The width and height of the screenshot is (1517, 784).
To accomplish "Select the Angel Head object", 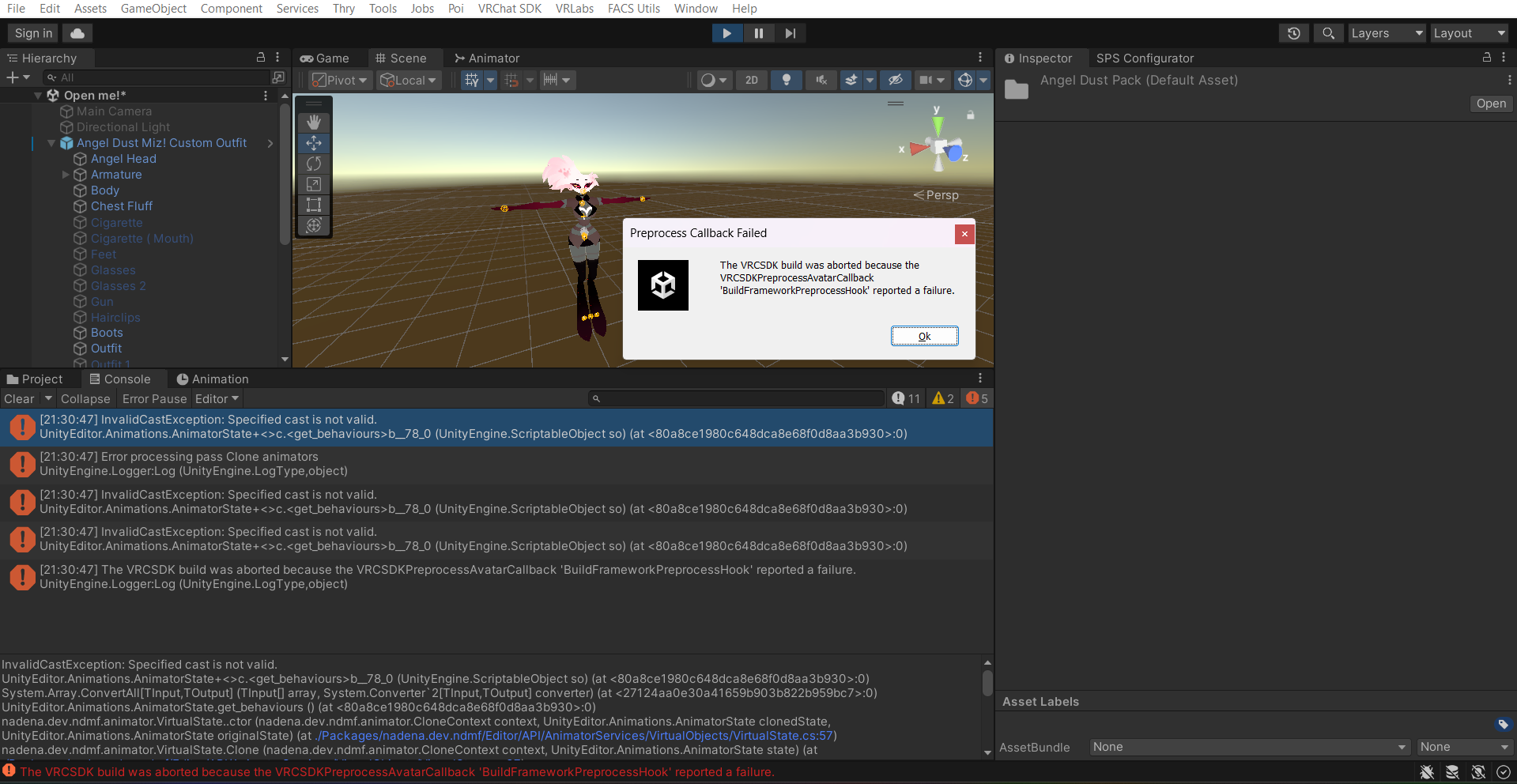I will point(123,159).
